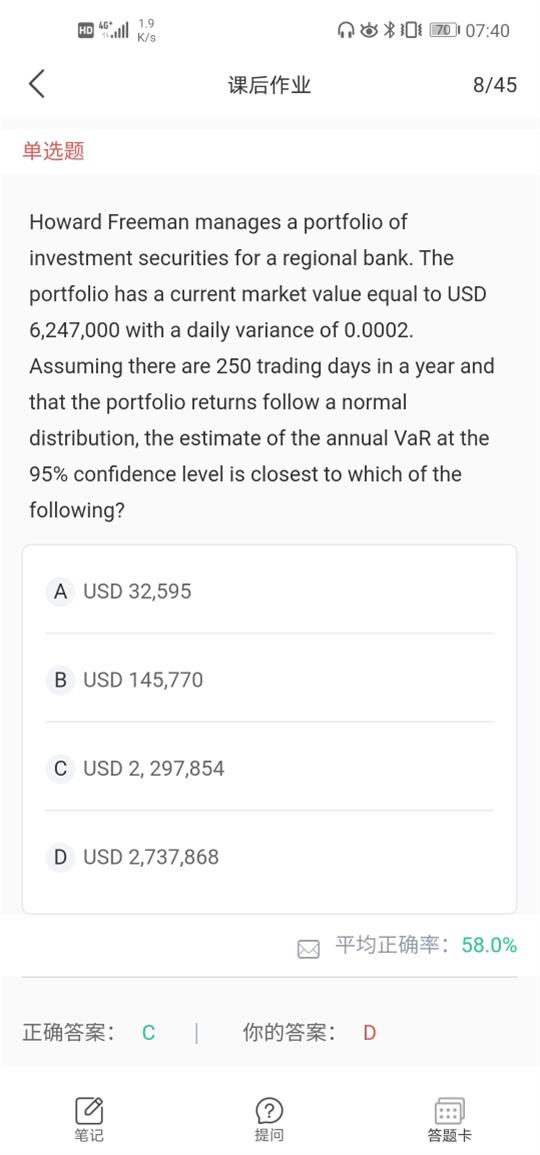Open the 提问 question mark icon
The width and height of the screenshot is (540, 1155).
[x=269, y=1110]
